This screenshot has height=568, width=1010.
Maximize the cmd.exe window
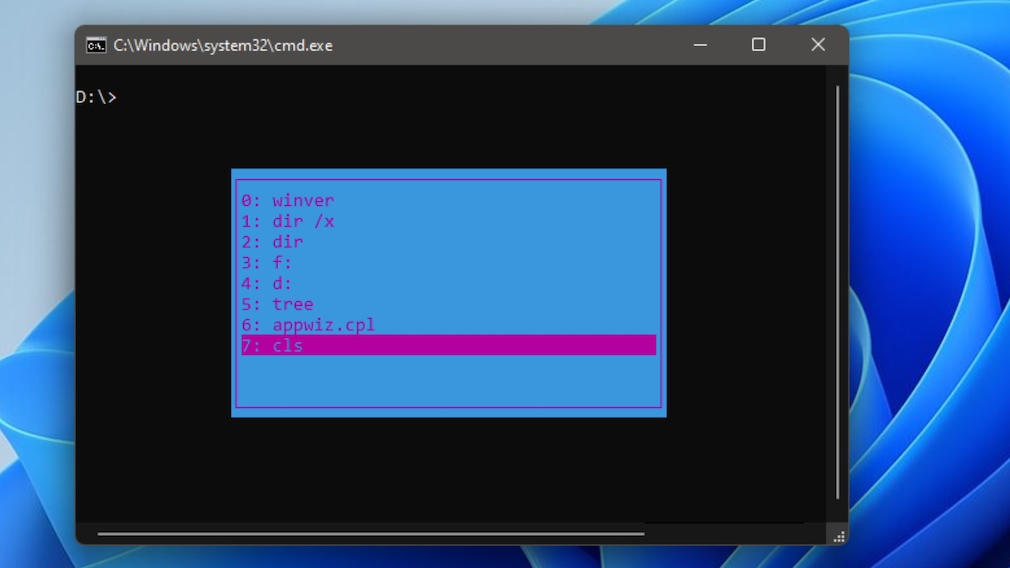click(759, 45)
